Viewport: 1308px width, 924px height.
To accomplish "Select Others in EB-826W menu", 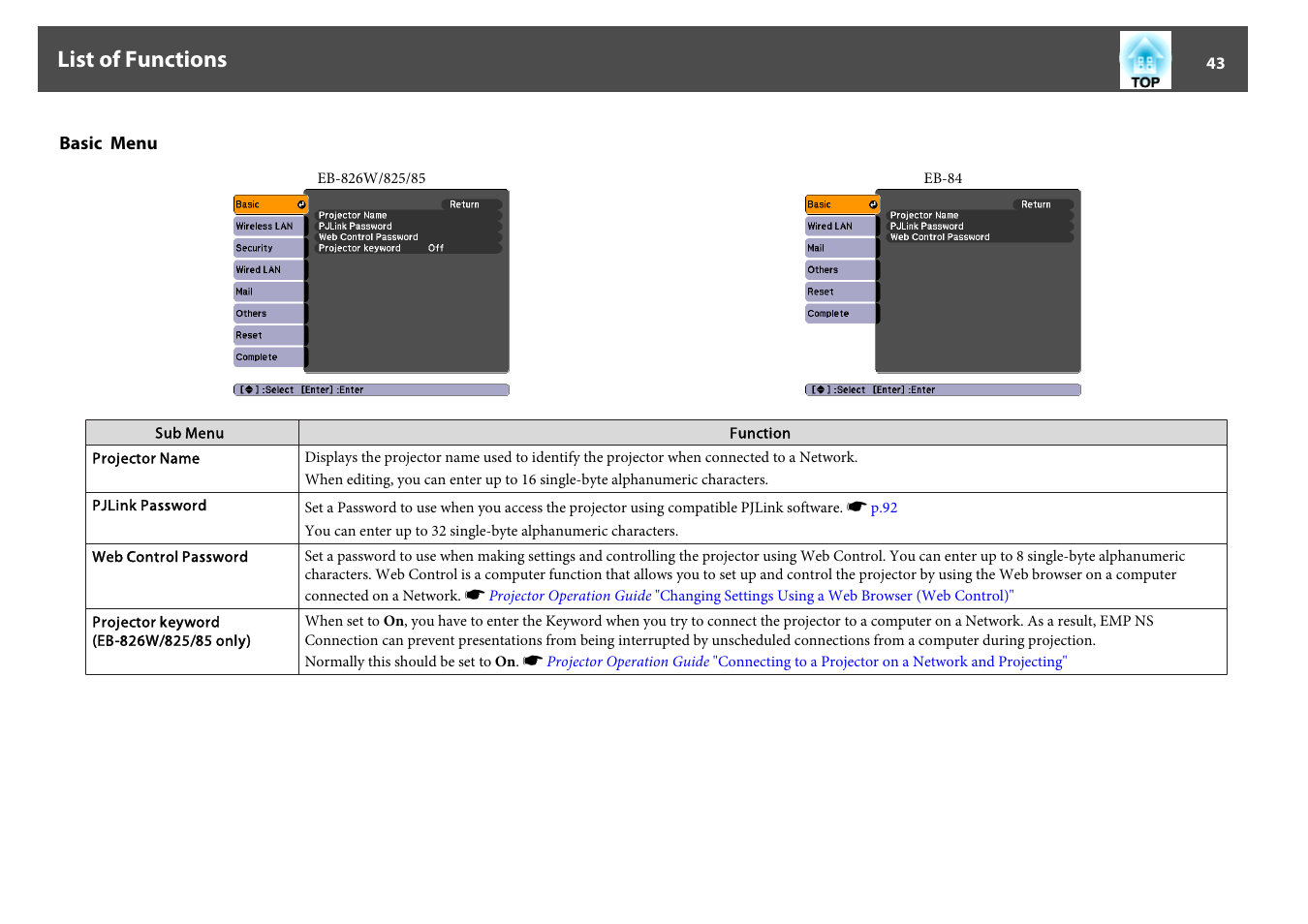I will tap(270, 314).
